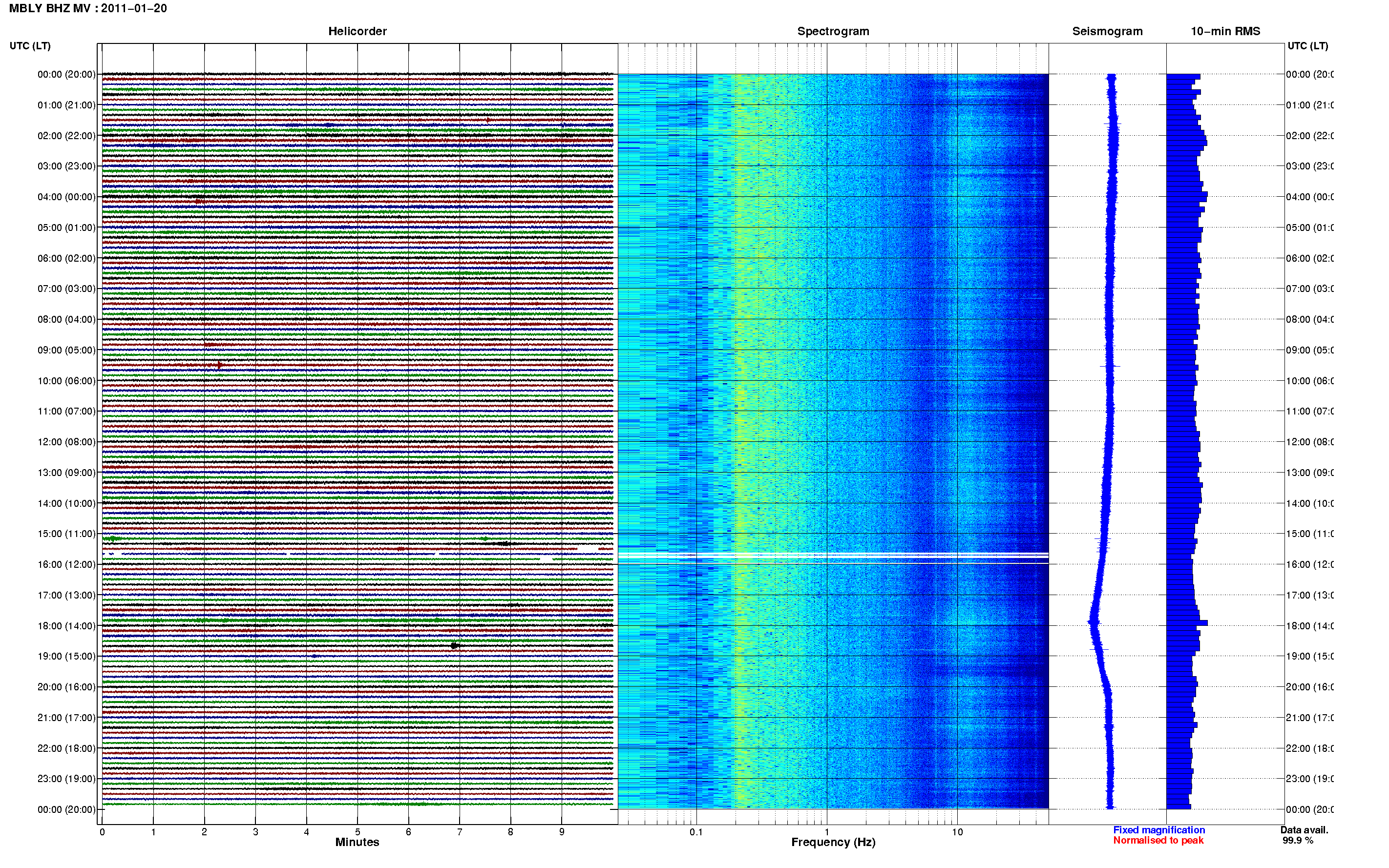Click the '05:00 (01:00)' helicorder time label

pos(66,228)
